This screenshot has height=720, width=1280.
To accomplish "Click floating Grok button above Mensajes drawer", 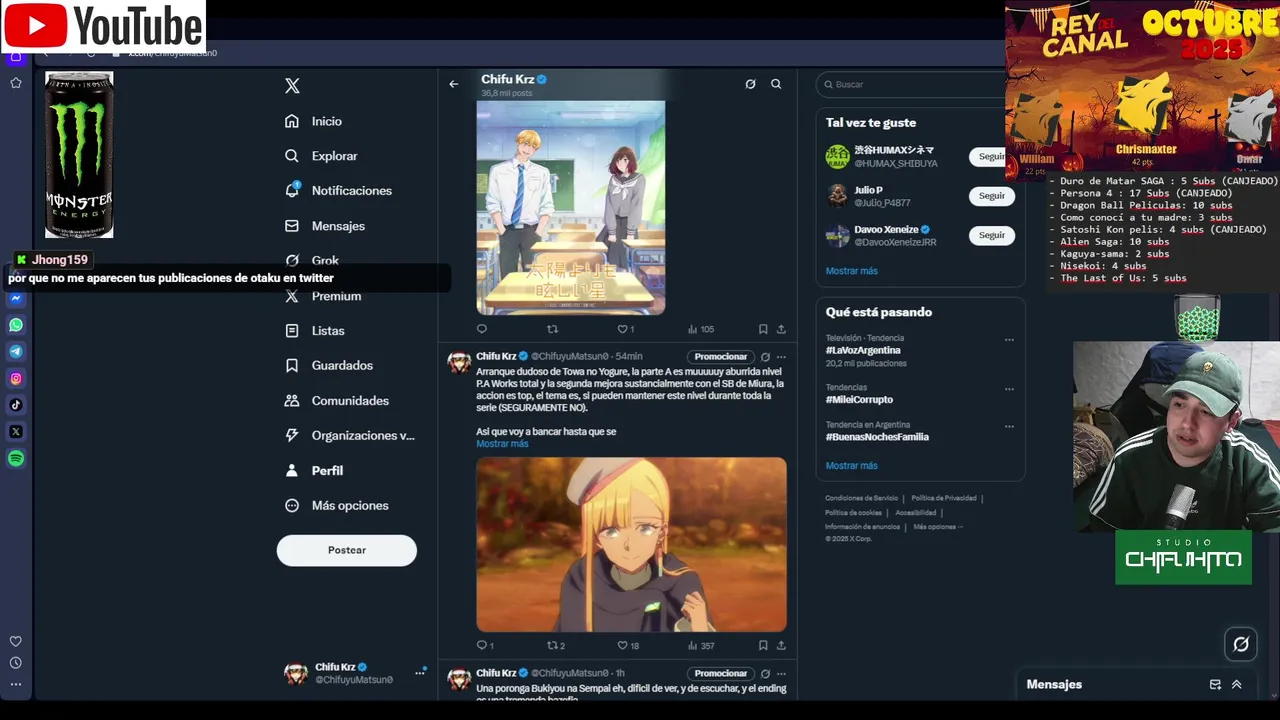I will click(x=1241, y=645).
